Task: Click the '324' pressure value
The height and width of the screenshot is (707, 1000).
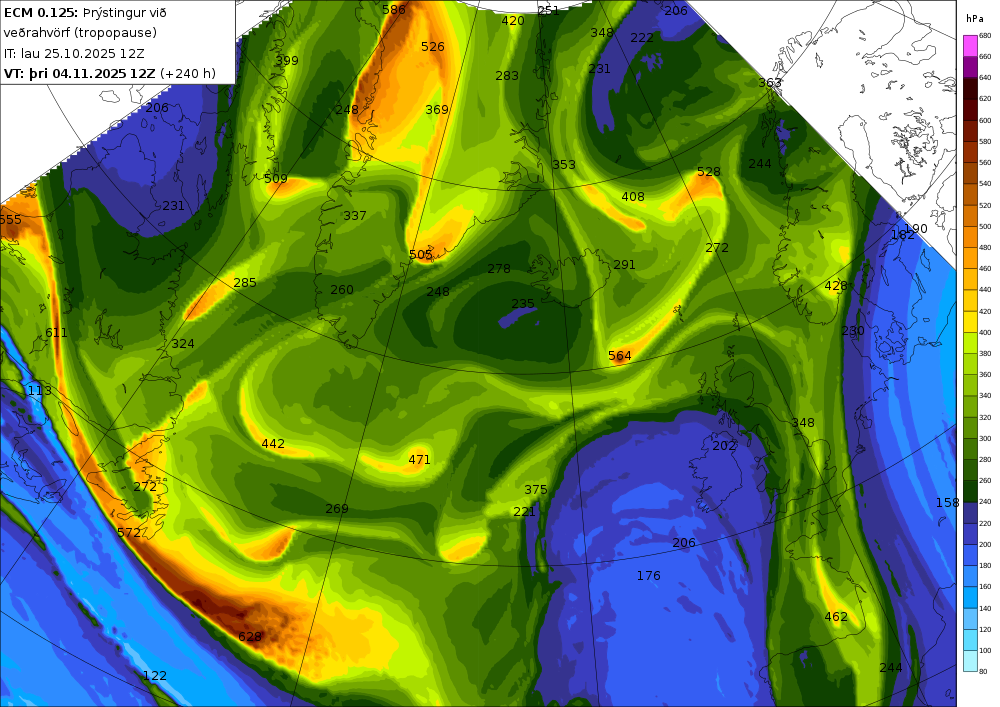Action: tap(183, 344)
